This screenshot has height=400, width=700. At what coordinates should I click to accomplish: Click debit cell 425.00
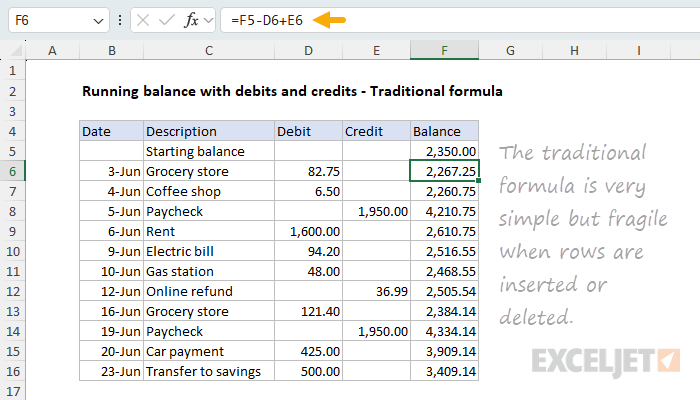tap(308, 351)
